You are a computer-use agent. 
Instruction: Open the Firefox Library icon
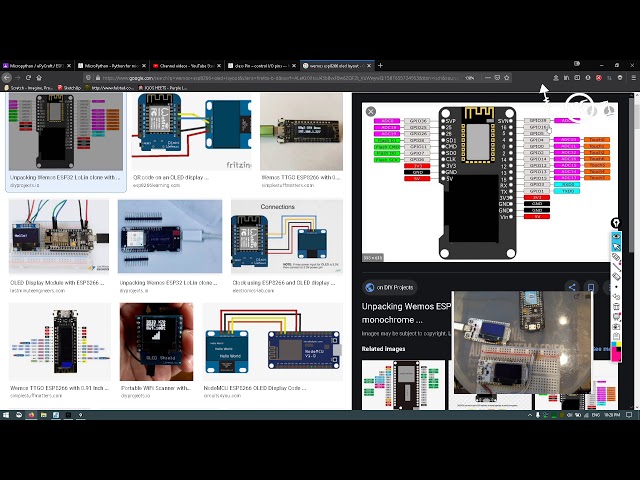click(x=567, y=78)
